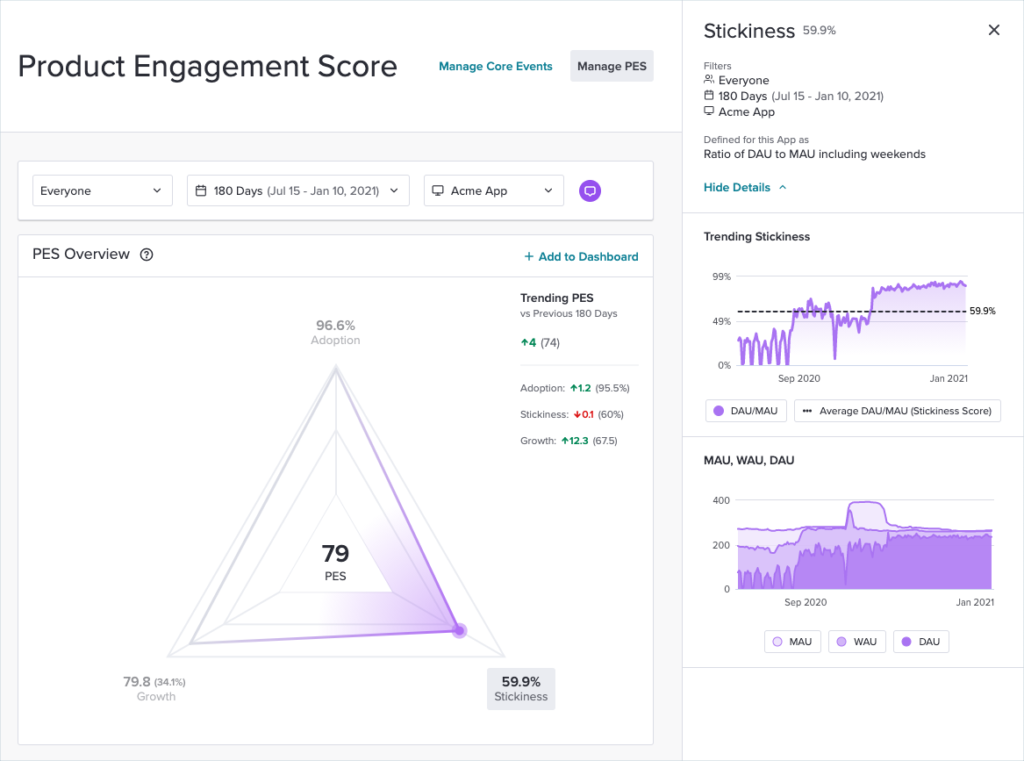
Task: Click the monitor icon next to Acme App filter
Action: [437, 190]
